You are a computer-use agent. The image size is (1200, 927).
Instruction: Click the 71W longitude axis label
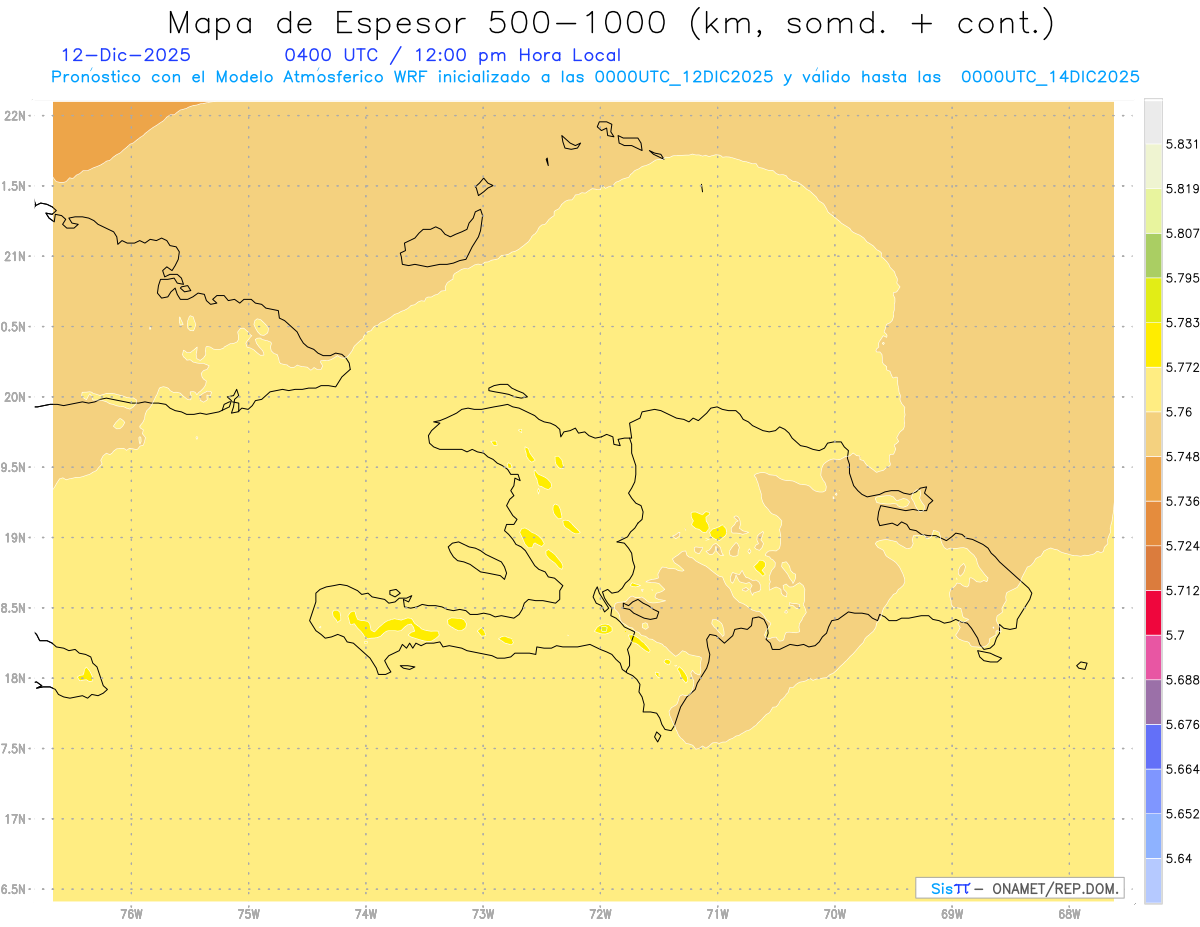pyautogui.click(x=717, y=914)
